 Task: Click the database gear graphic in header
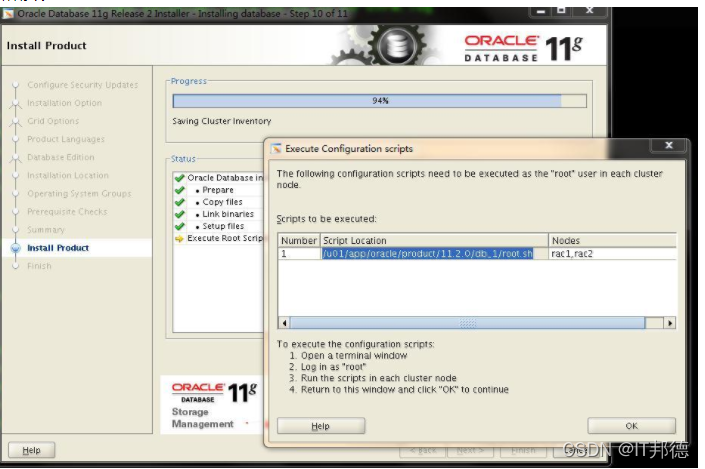[x=397, y=45]
